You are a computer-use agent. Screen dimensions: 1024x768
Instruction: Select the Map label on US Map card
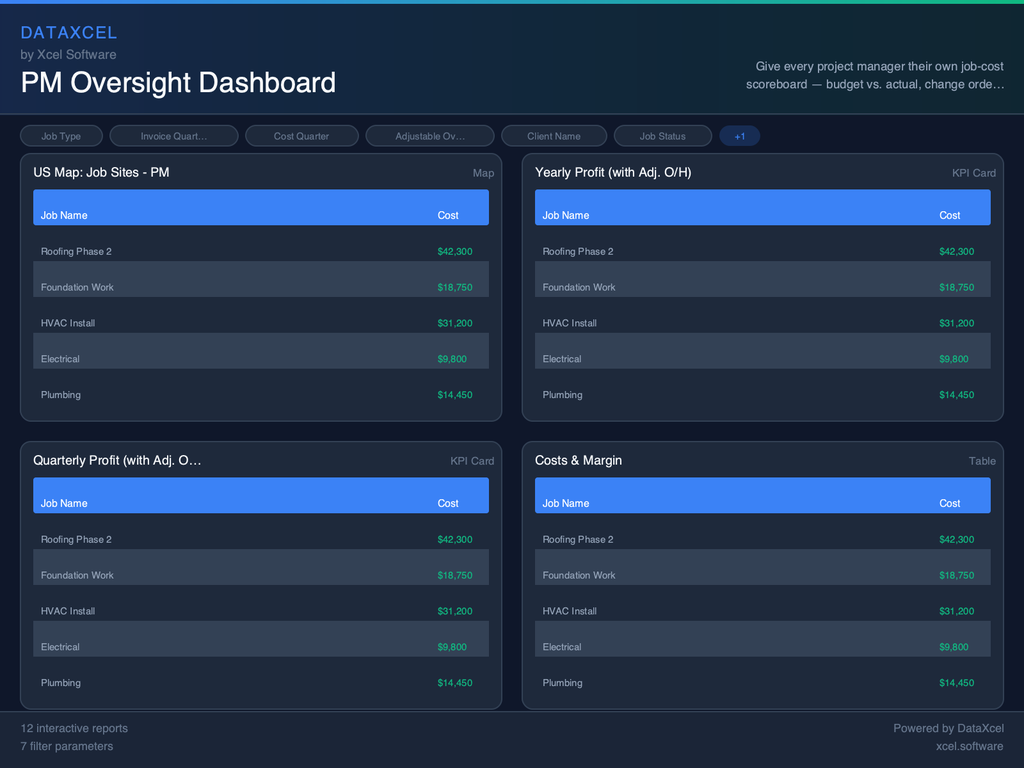click(x=483, y=172)
